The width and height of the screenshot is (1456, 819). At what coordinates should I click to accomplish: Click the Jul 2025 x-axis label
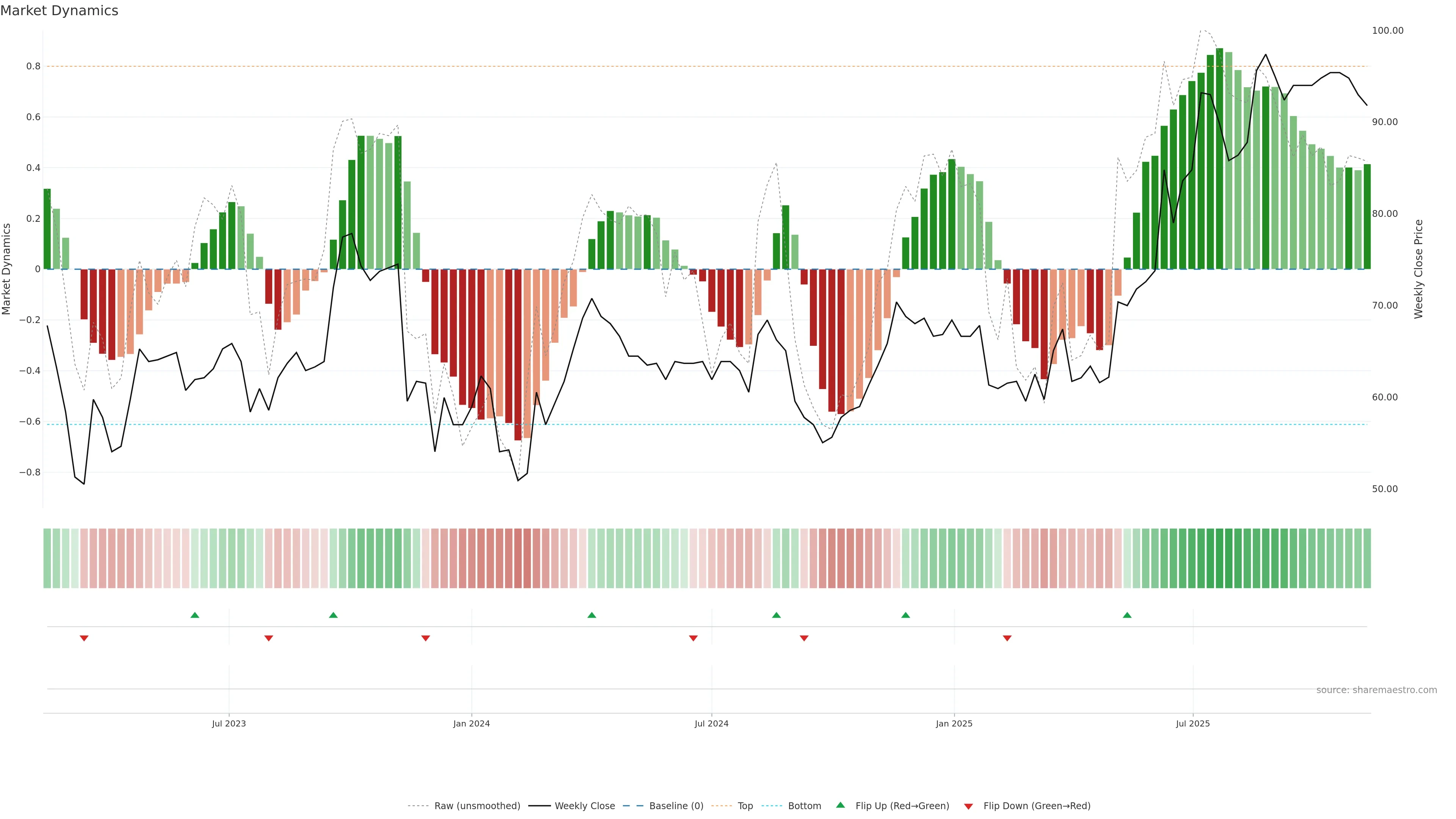click(x=1192, y=723)
